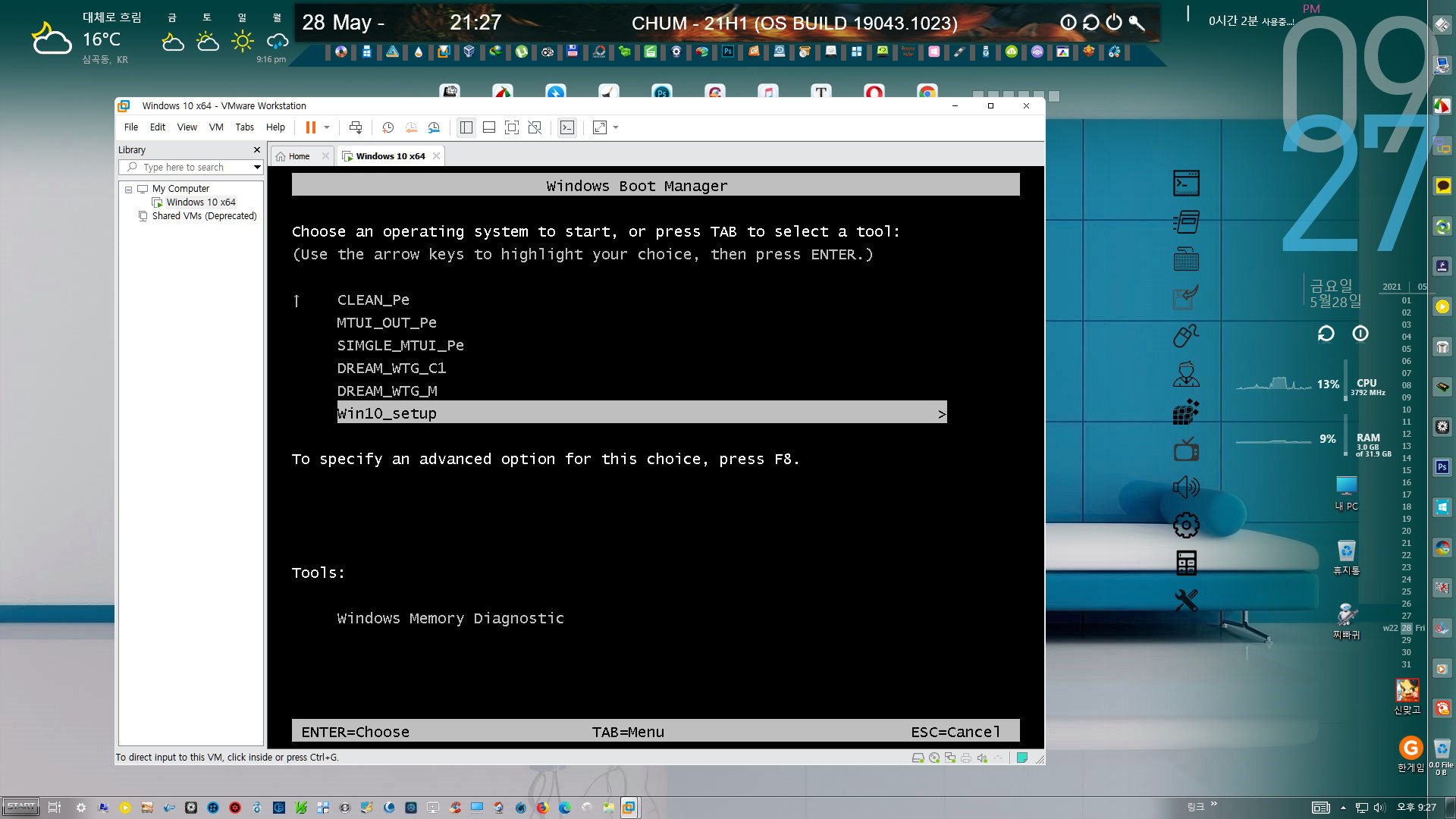This screenshot has width=1456, height=819.
Task: Open the stretch display dropdown arrow
Action: click(616, 127)
